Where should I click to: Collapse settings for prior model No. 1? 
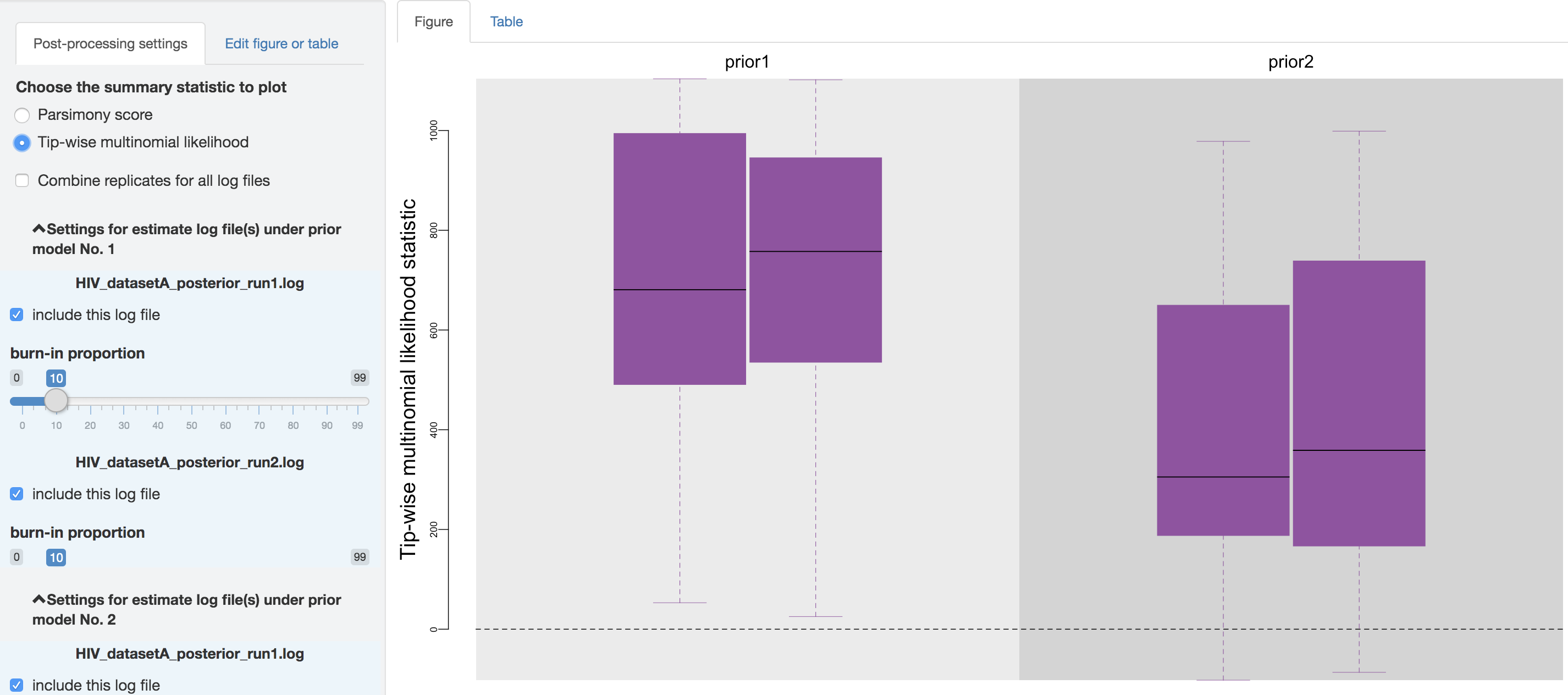click(39, 229)
